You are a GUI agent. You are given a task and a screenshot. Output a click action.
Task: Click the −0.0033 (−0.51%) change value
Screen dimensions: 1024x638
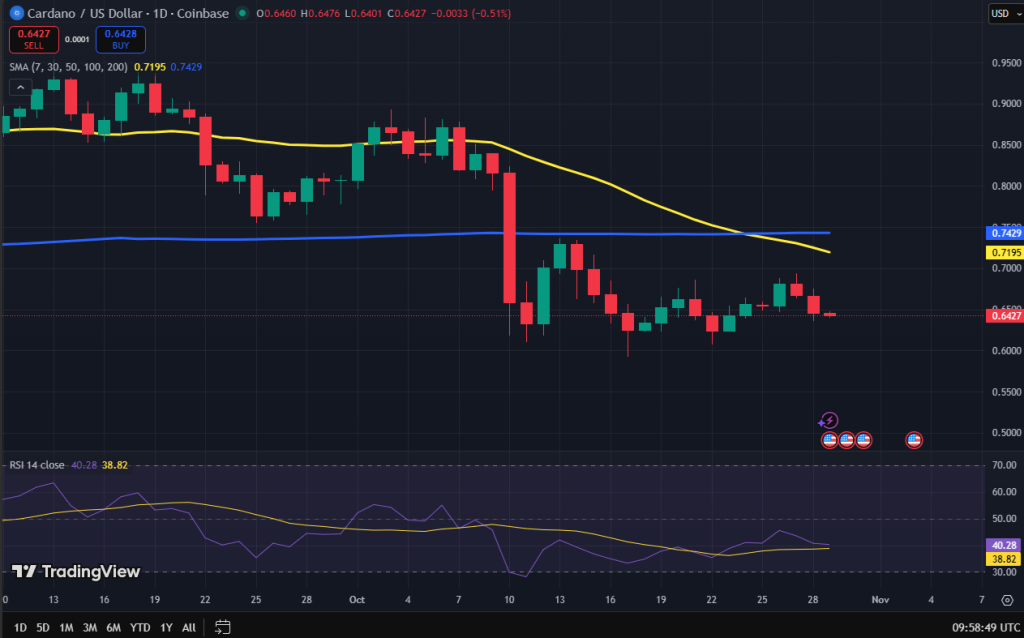472,13
